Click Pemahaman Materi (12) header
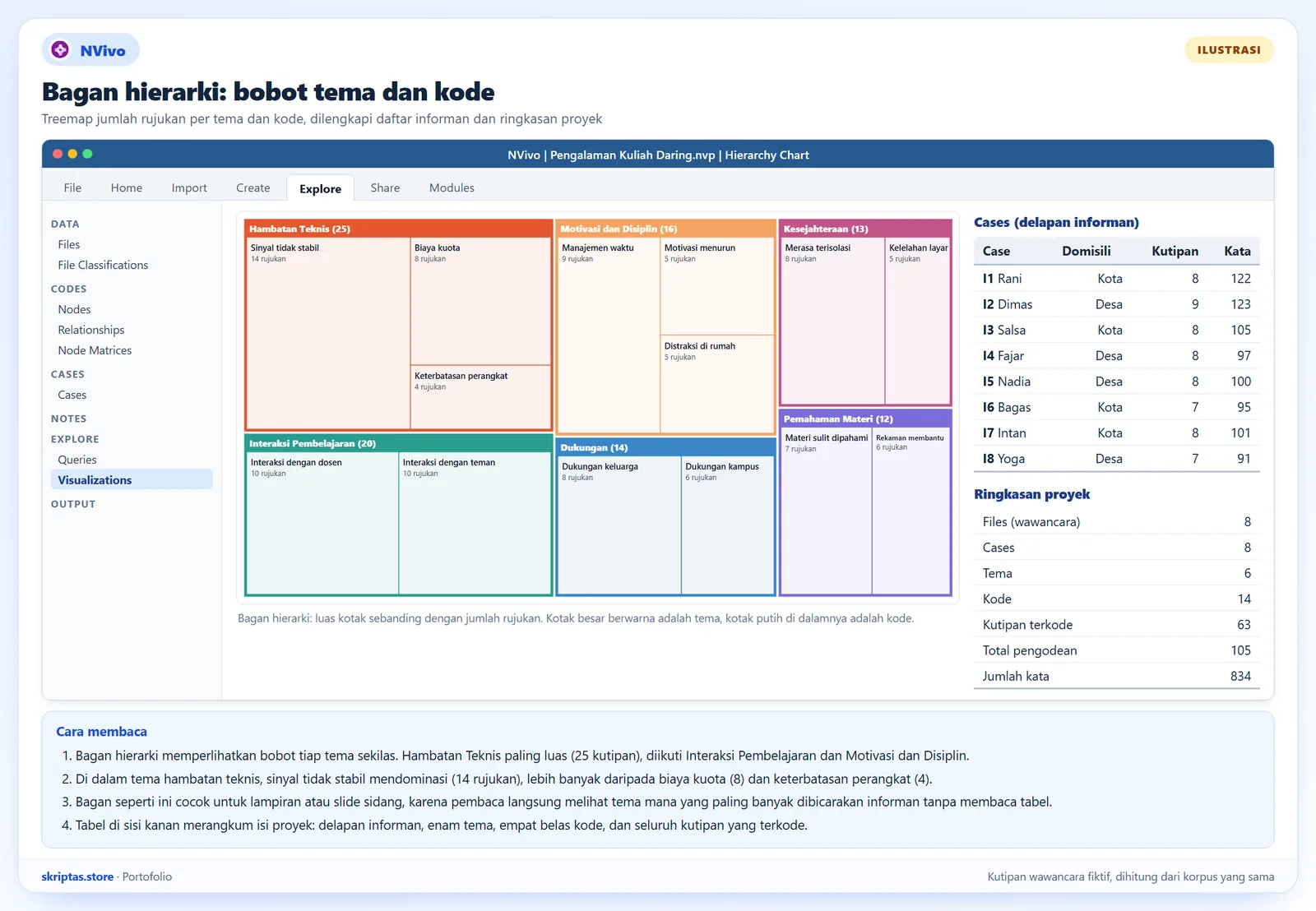The height and width of the screenshot is (911, 1316). pyautogui.click(x=865, y=419)
